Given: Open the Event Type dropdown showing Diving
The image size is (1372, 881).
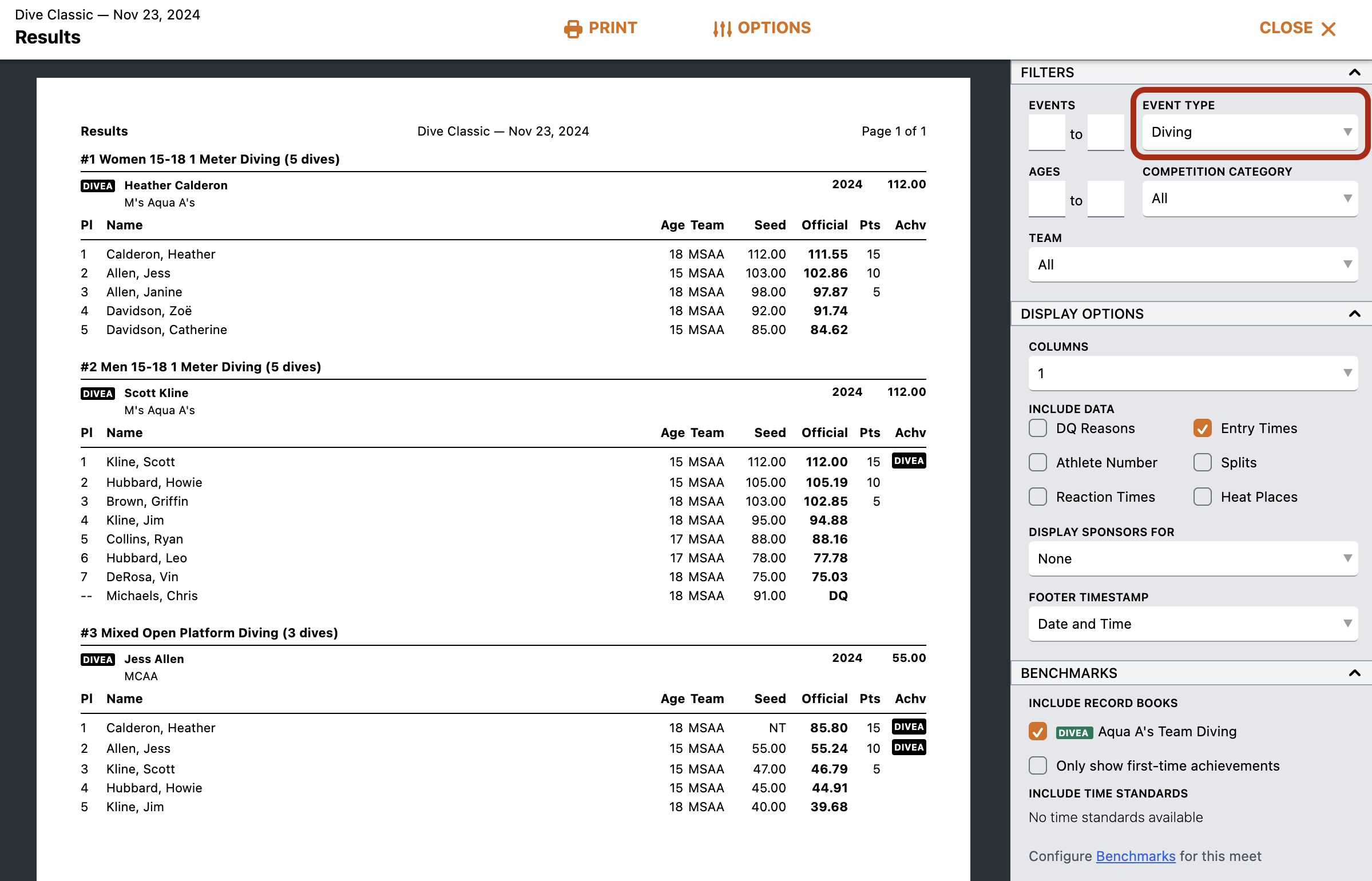Looking at the screenshot, I should pyautogui.click(x=1250, y=132).
